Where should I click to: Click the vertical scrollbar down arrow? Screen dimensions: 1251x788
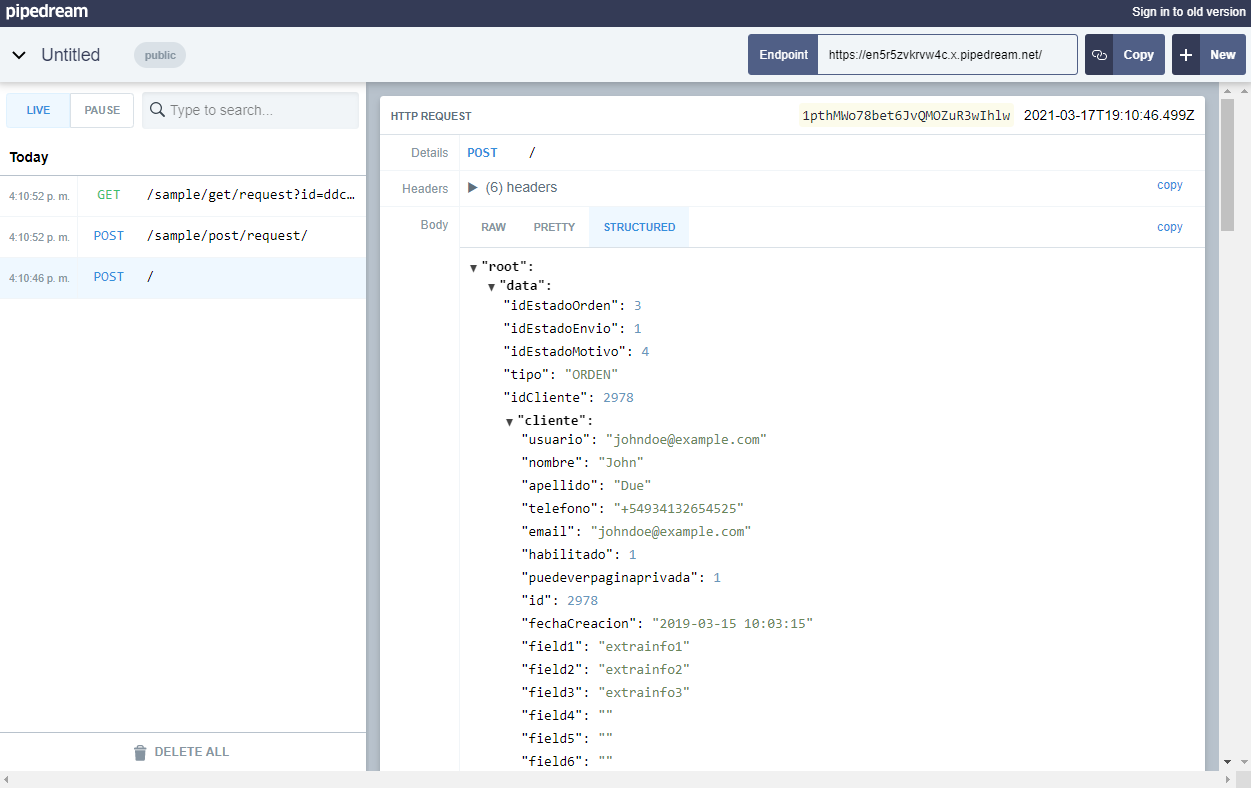1227,763
